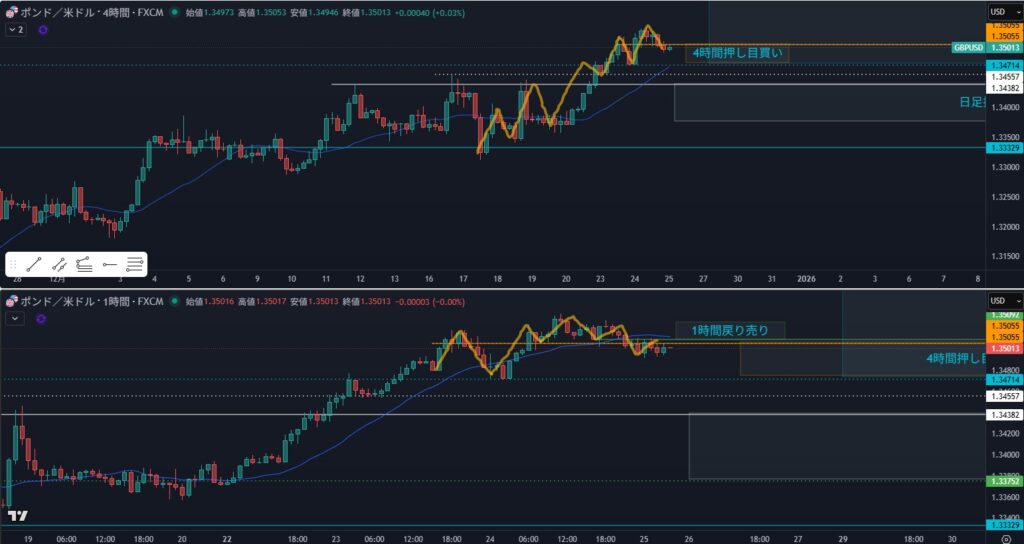
Task: Select the trend line drawing tool
Action: [x=34, y=265]
